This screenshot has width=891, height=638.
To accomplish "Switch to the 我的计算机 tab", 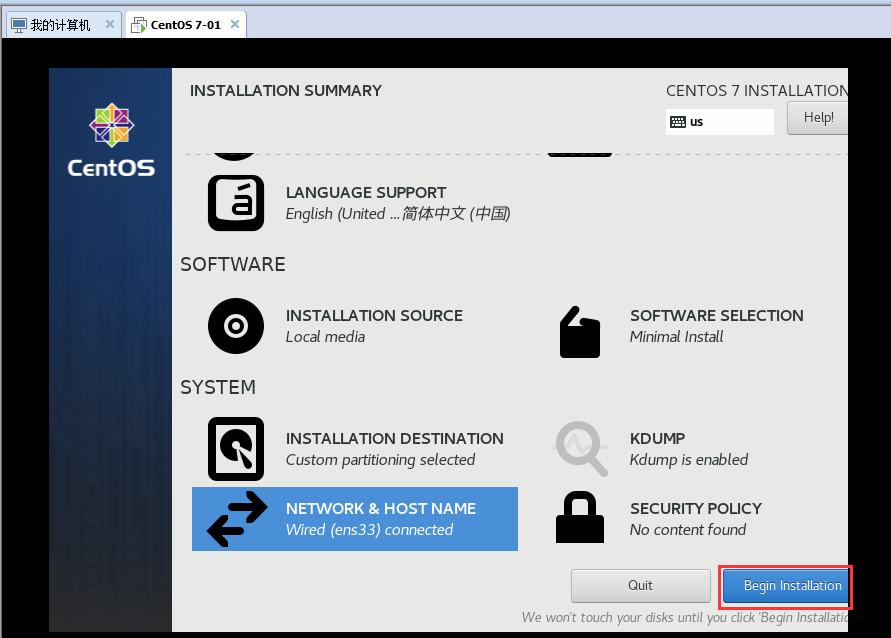I will tap(63, 25).
